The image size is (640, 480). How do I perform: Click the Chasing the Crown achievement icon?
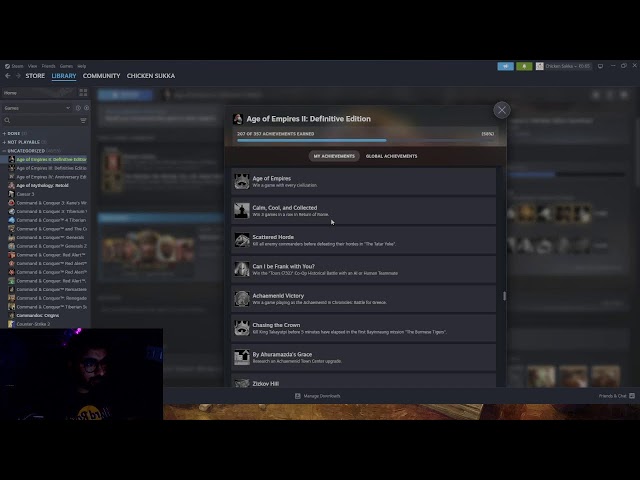242,328
